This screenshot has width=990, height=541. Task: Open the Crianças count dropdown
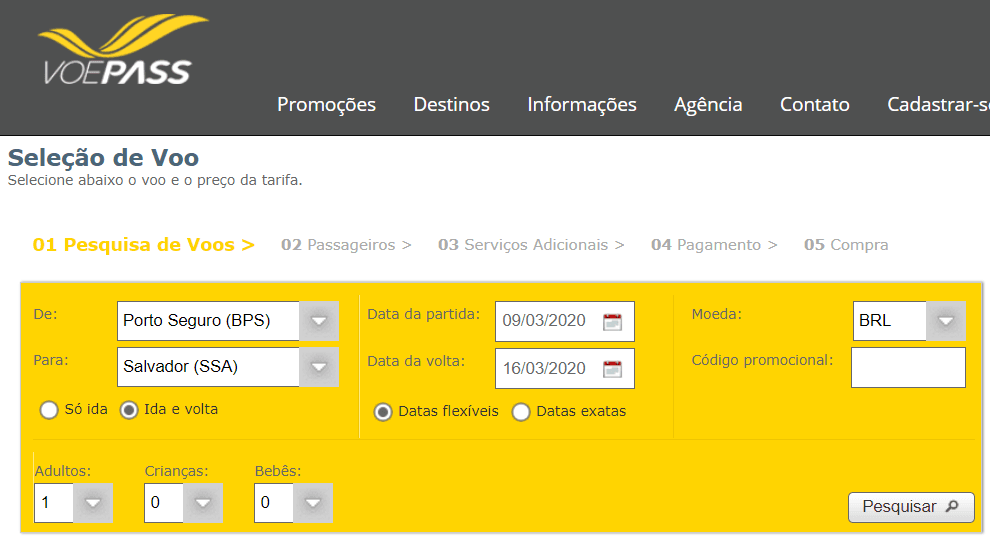tap(203, 502)
